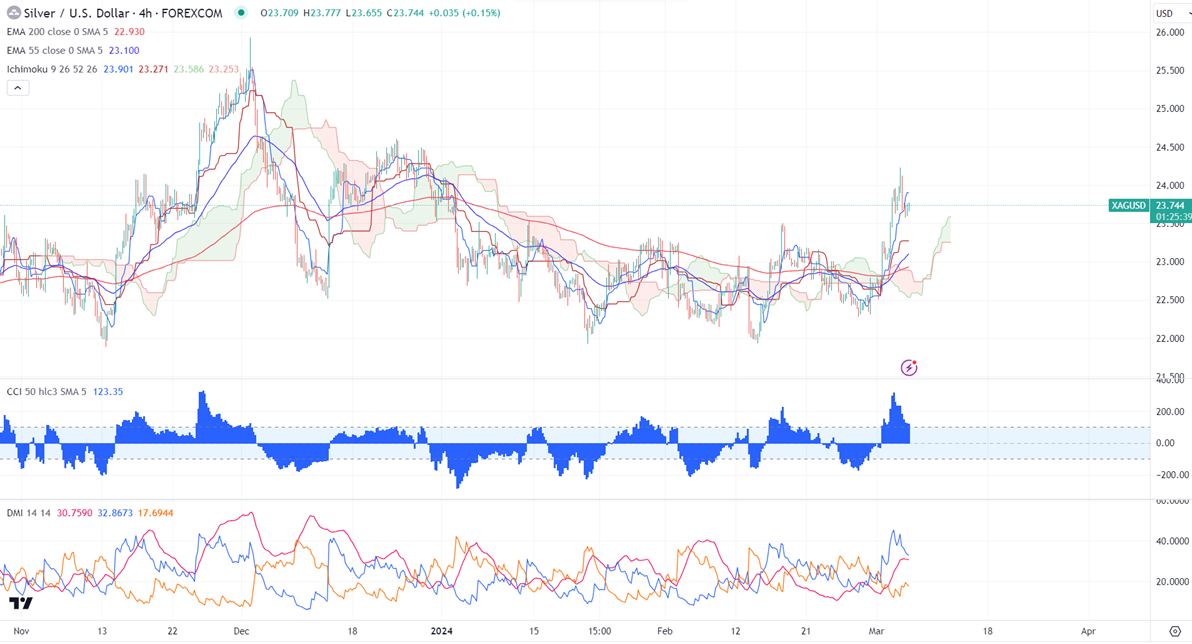Click the 15:00 label on time axis
Image resolution: width=1192 pixels, height=644 pixels.
pyautogui.click(x=599, y=631)
